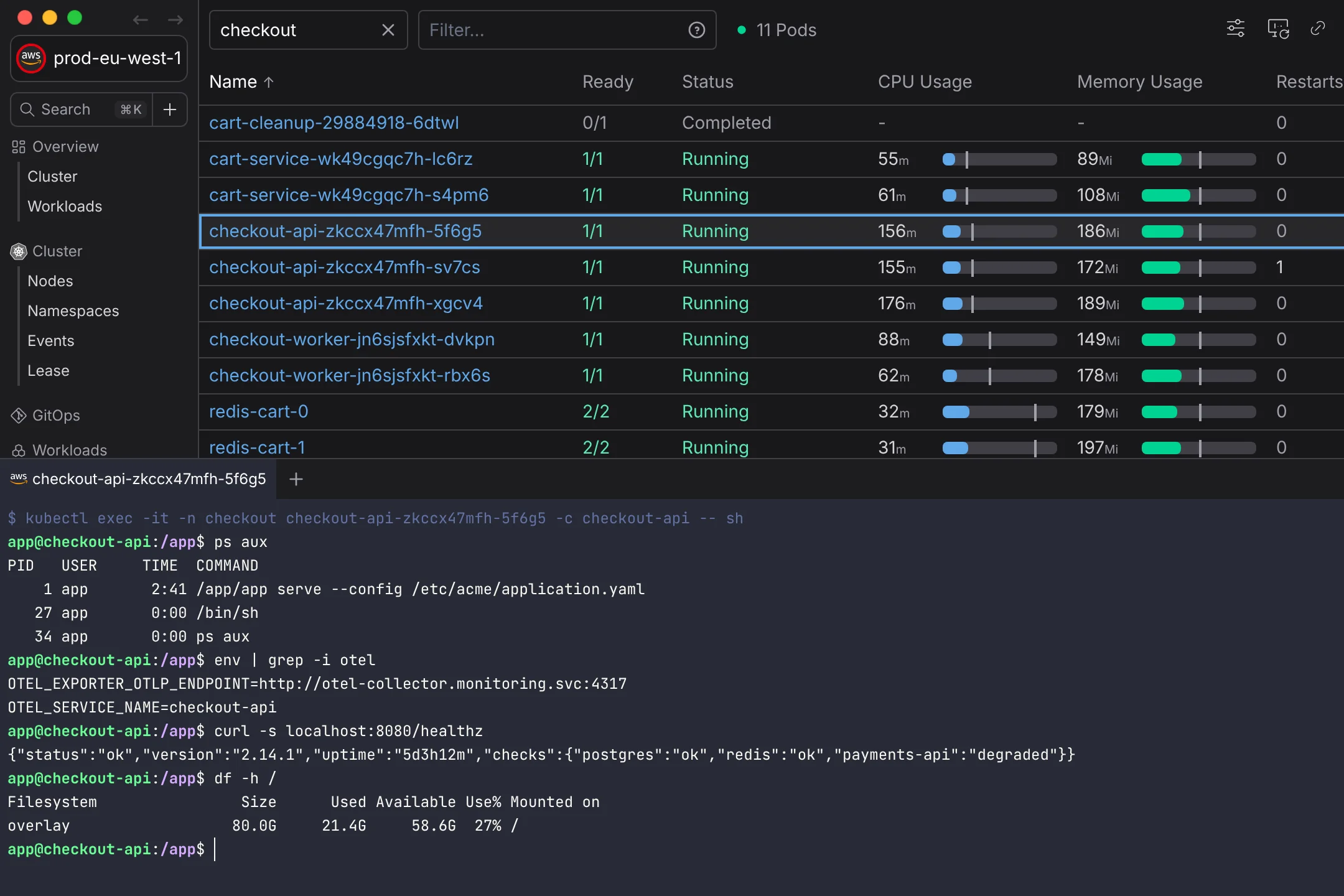Click the forward navigation arrow
Viewport: 1344px width, 896px height.
coord(175,20)
